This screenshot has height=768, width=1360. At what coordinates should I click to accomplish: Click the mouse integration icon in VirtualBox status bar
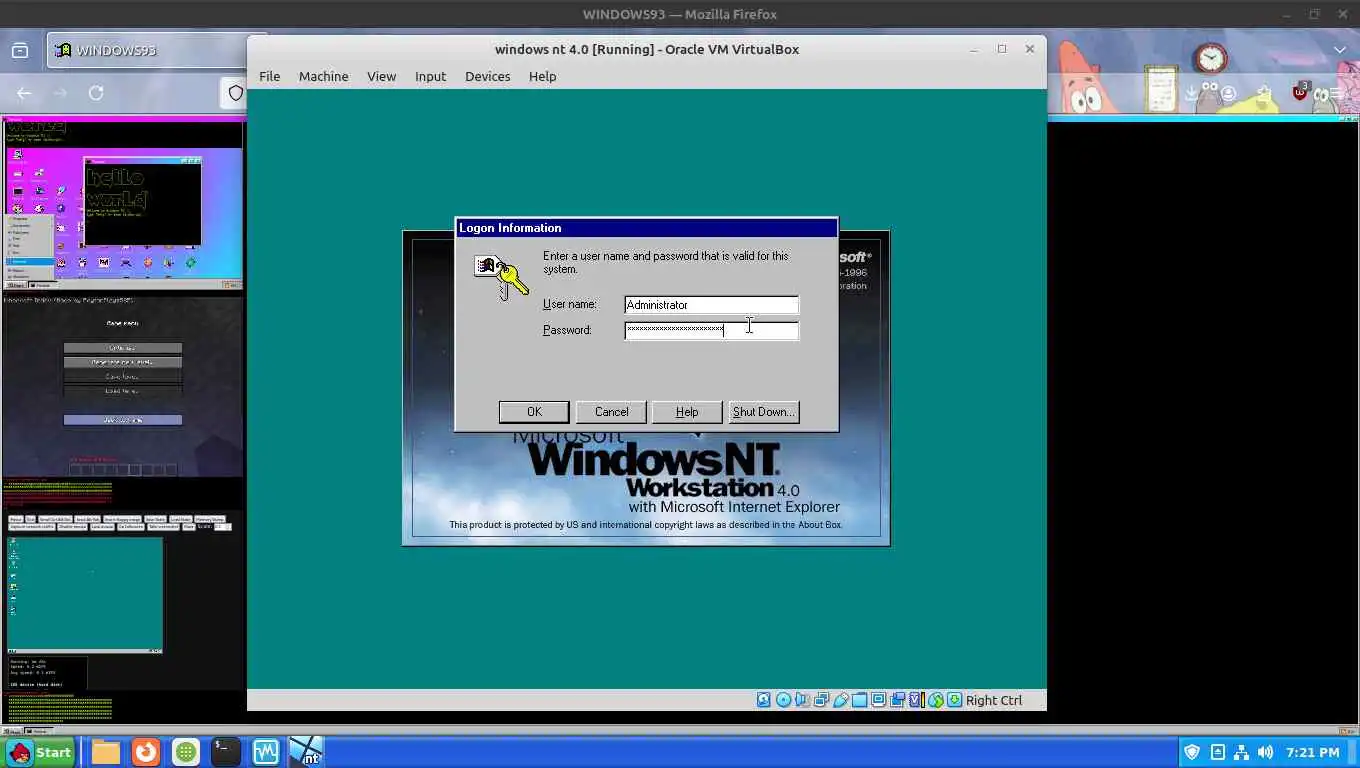coord(935,700)
